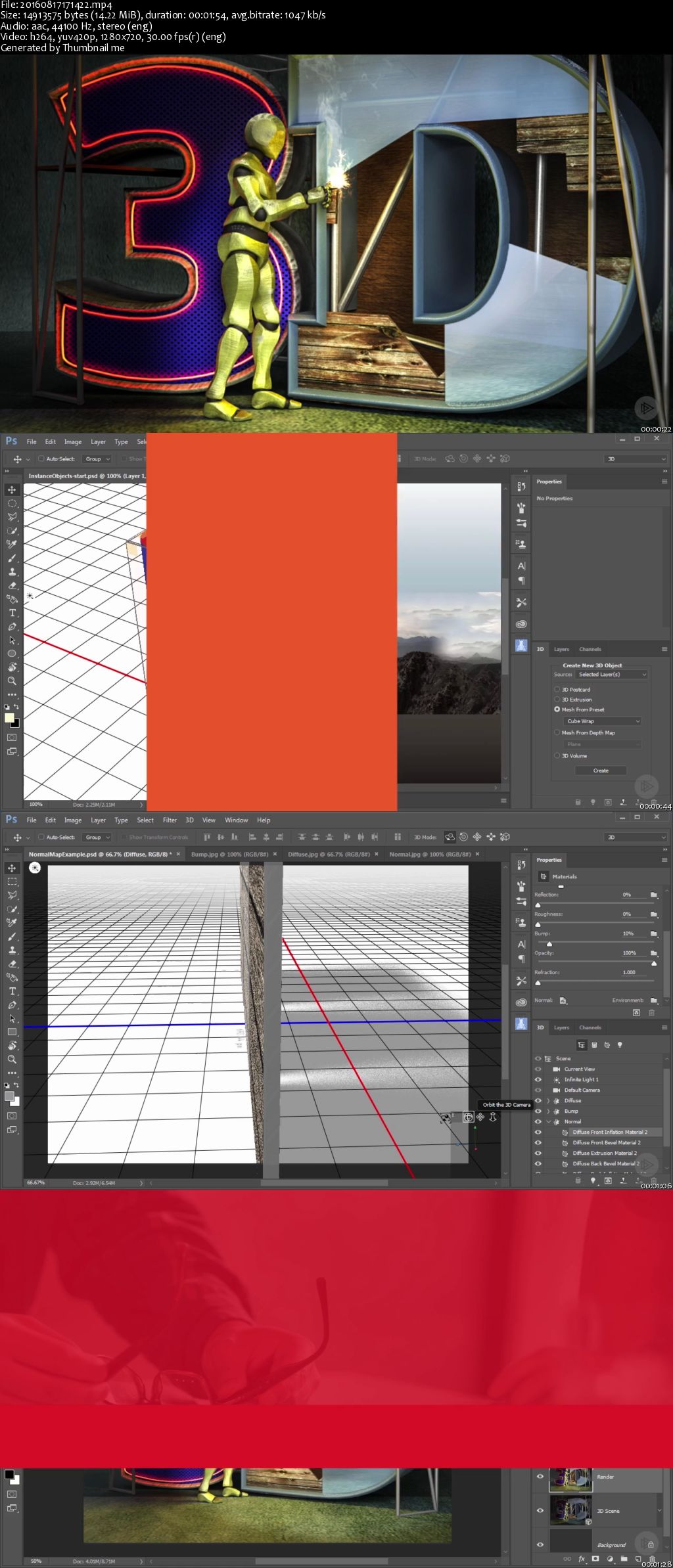Select the Default Camera row
This screenshot has height=1568, width=673.
pyautogui.click(x=599, y=1090)
